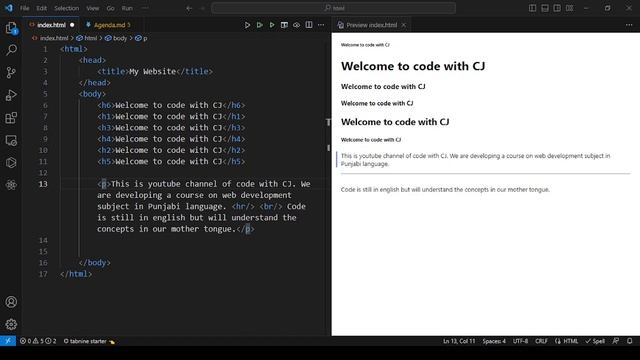
Task: Click the first green run icon
Action: tap(259, 25)
